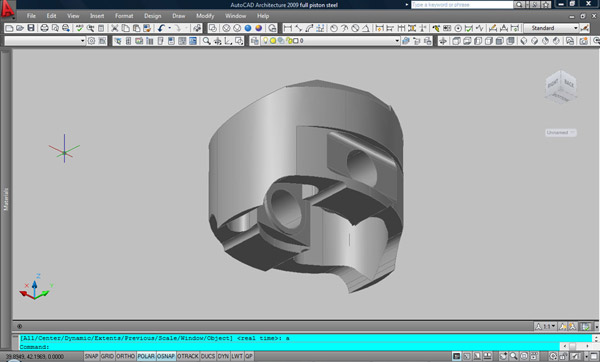Image resolution: width=600 pixels, height=362 pixels.
Task: Click the spell check icon
Action: click(79, 28)
